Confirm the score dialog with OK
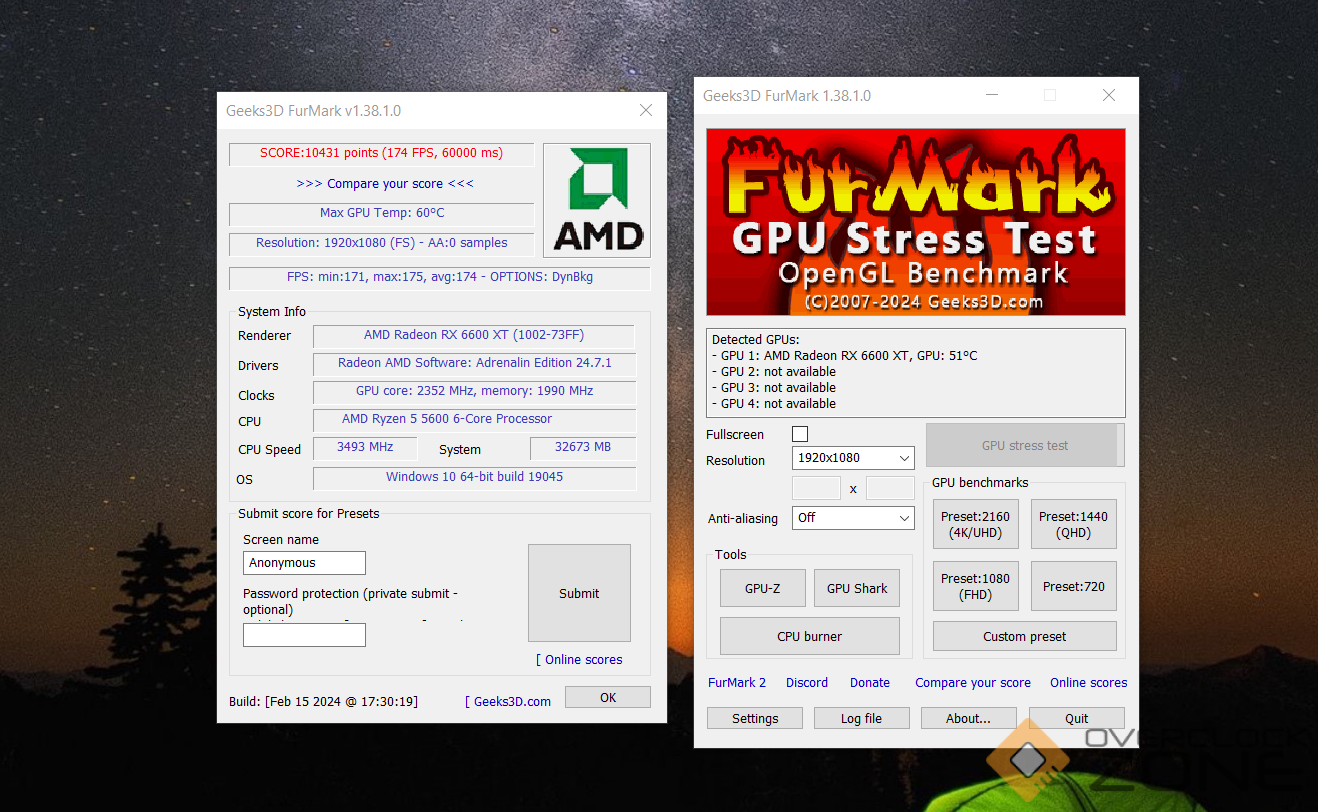Screen dimensions: 1318x812 (x=608, y=697)
